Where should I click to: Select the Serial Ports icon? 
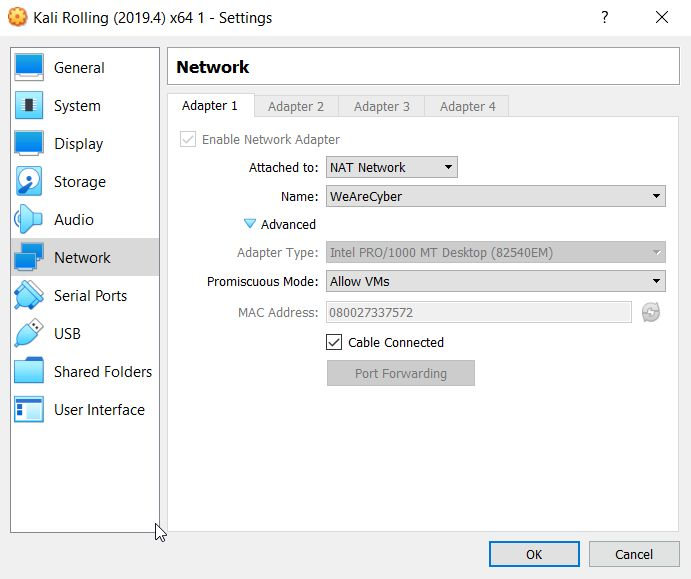29,295
